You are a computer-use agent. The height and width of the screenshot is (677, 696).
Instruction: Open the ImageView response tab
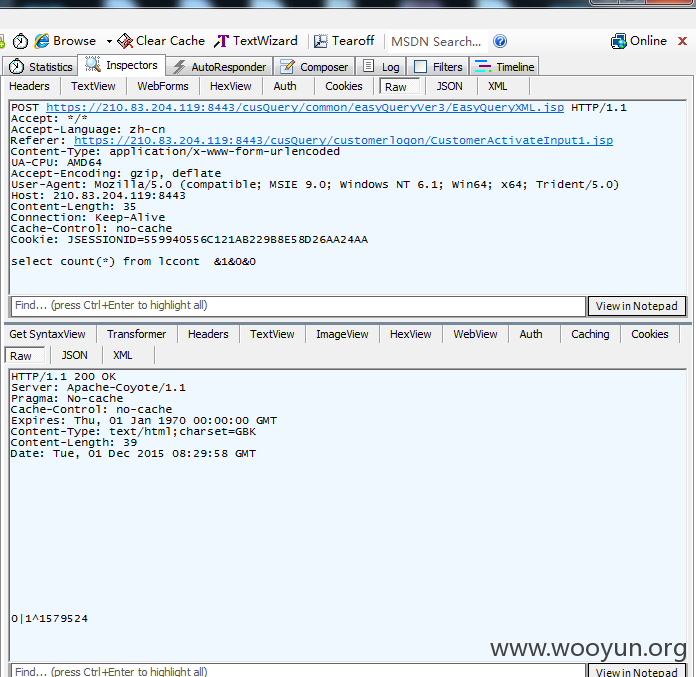point(342,334)
